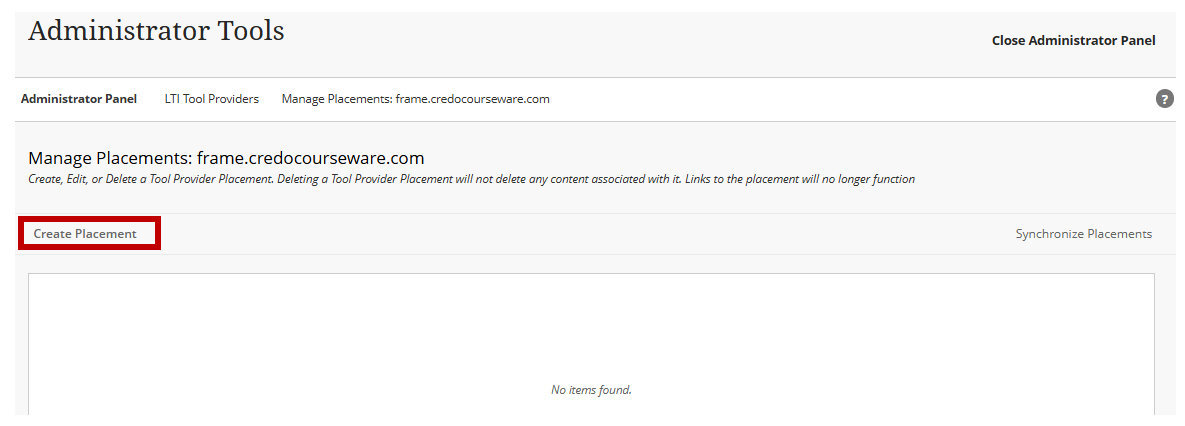This screenshot has height=426, width=1185.
Task: Open LTI Tool Providers breadcrumb
Action: tap(212, 99)
